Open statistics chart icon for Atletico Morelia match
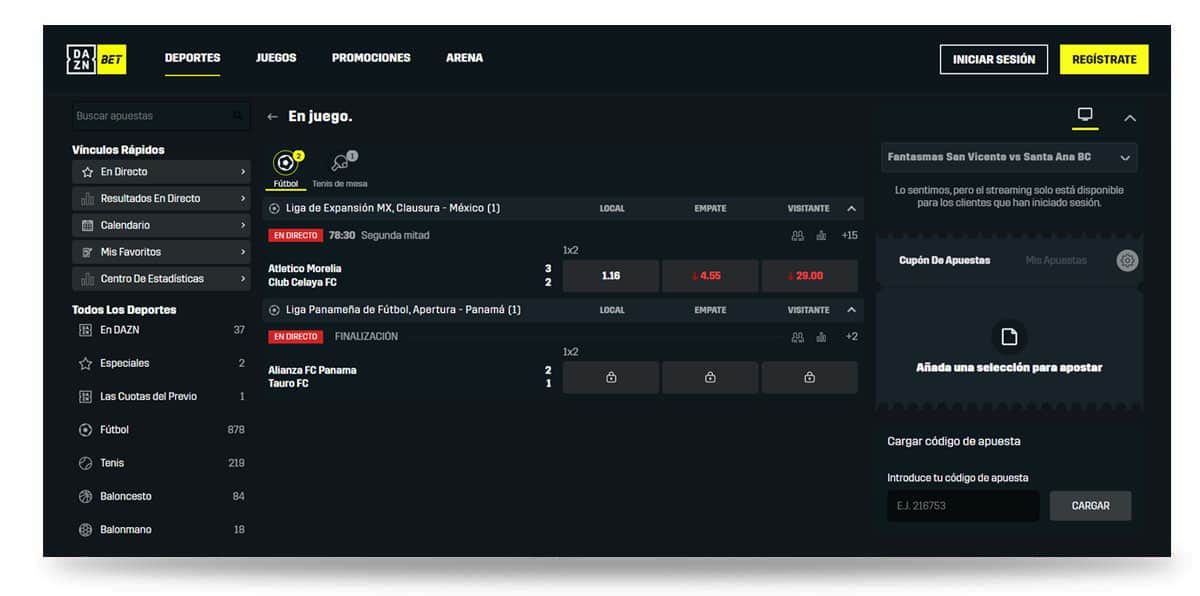 (x=821, y=236)
